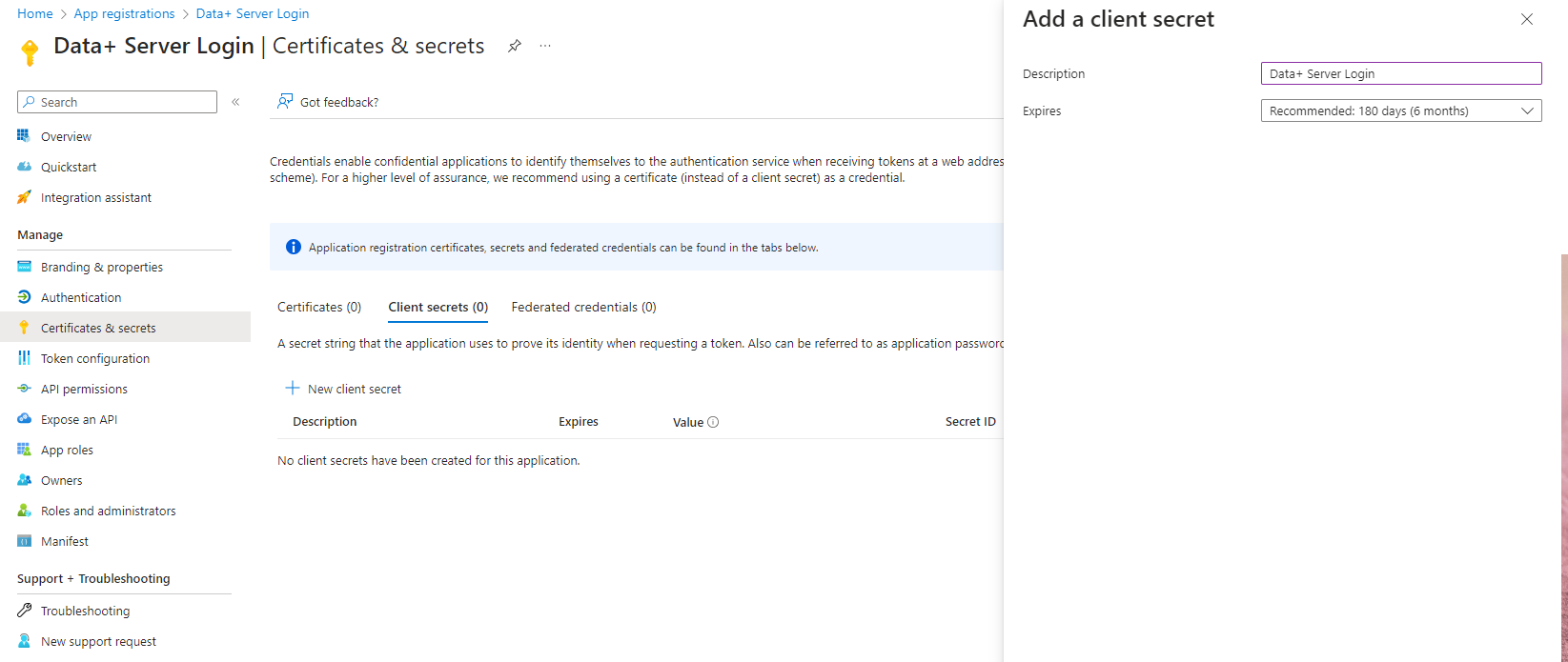Open the Federated credentials (0) tab

[x=583, y=307]
